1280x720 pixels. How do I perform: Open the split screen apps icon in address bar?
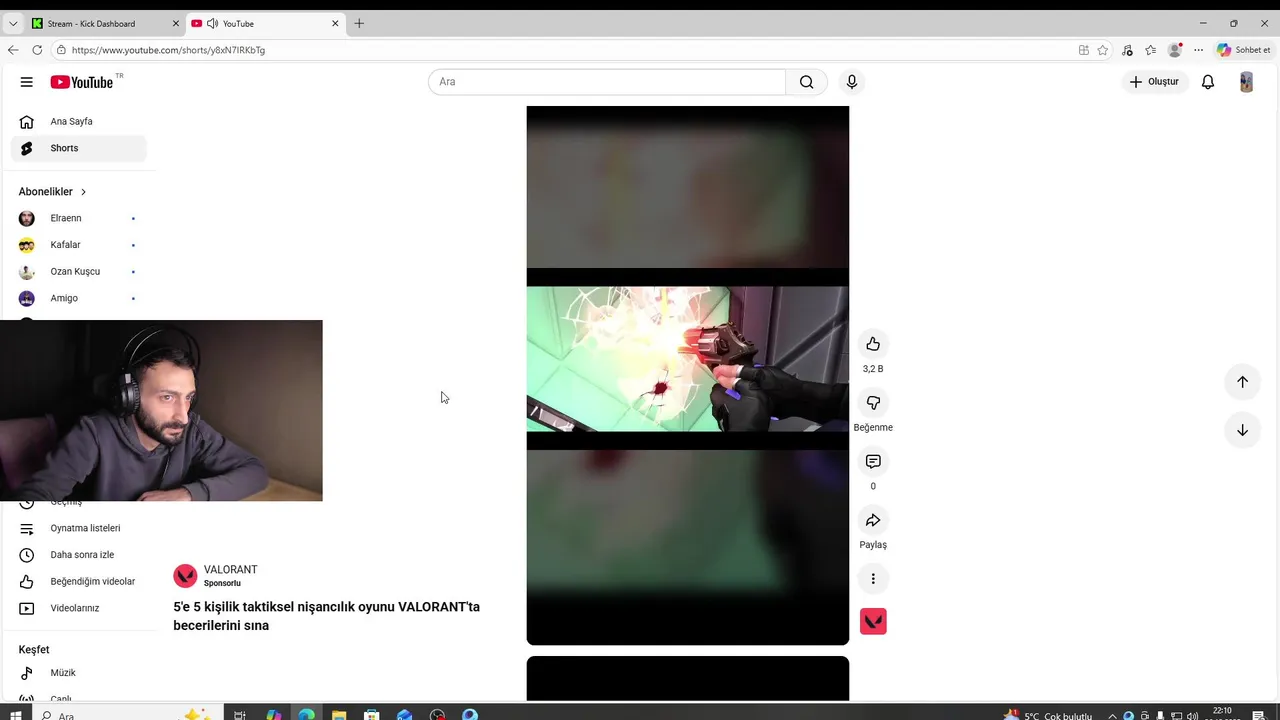[x=1083, y=50]
